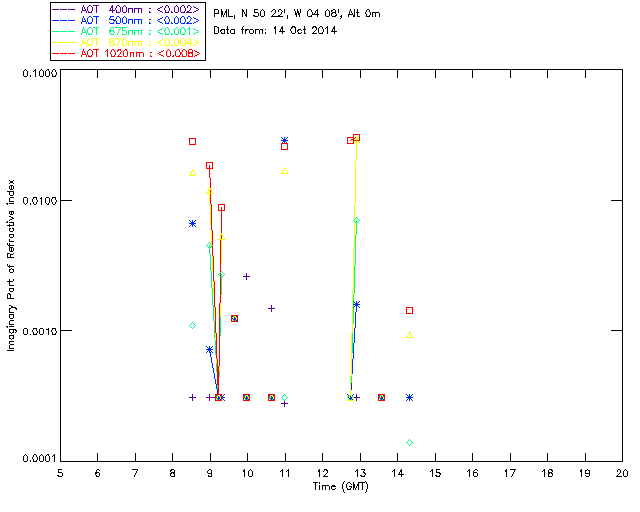Viewport: 640px width, 512px height.
Task: Click the '9' x-axis tick label
Action: [x=210, y=473]
